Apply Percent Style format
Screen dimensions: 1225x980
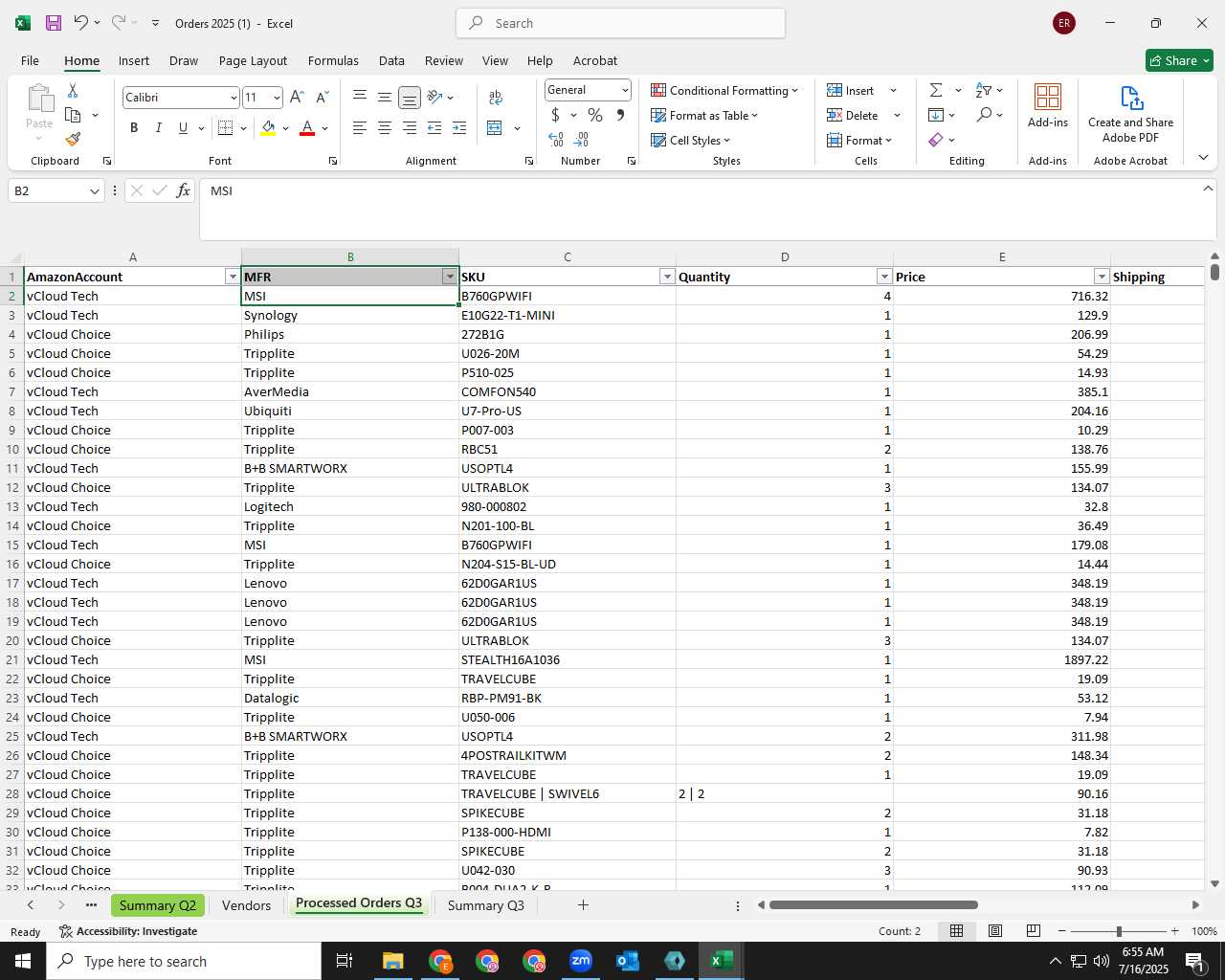click(x=595, y=115)
